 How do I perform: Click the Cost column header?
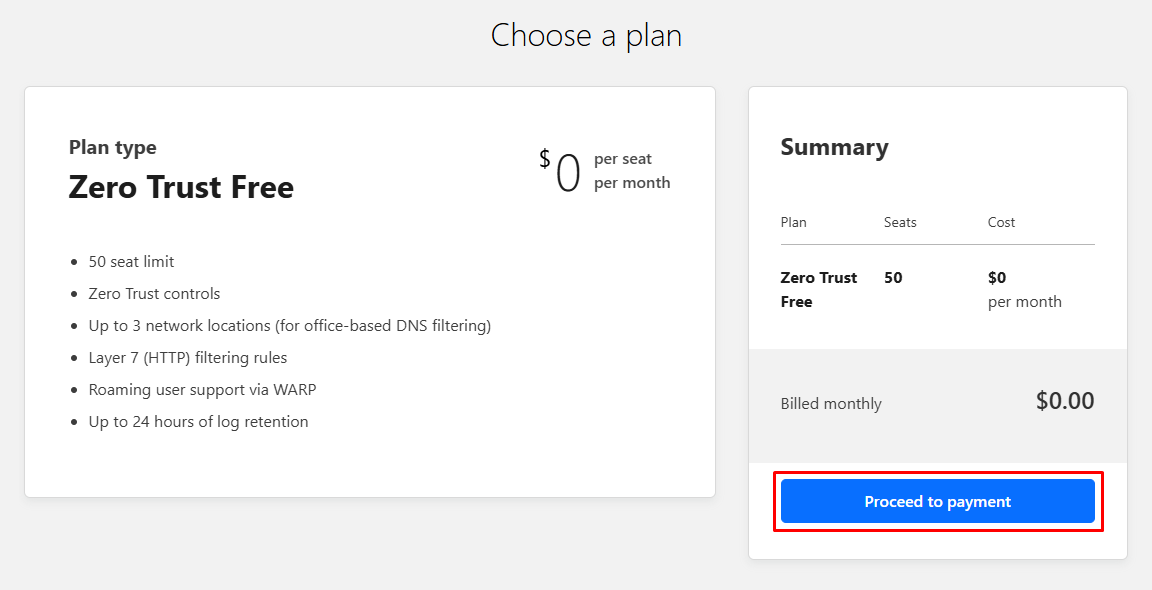coord(1001,222)
